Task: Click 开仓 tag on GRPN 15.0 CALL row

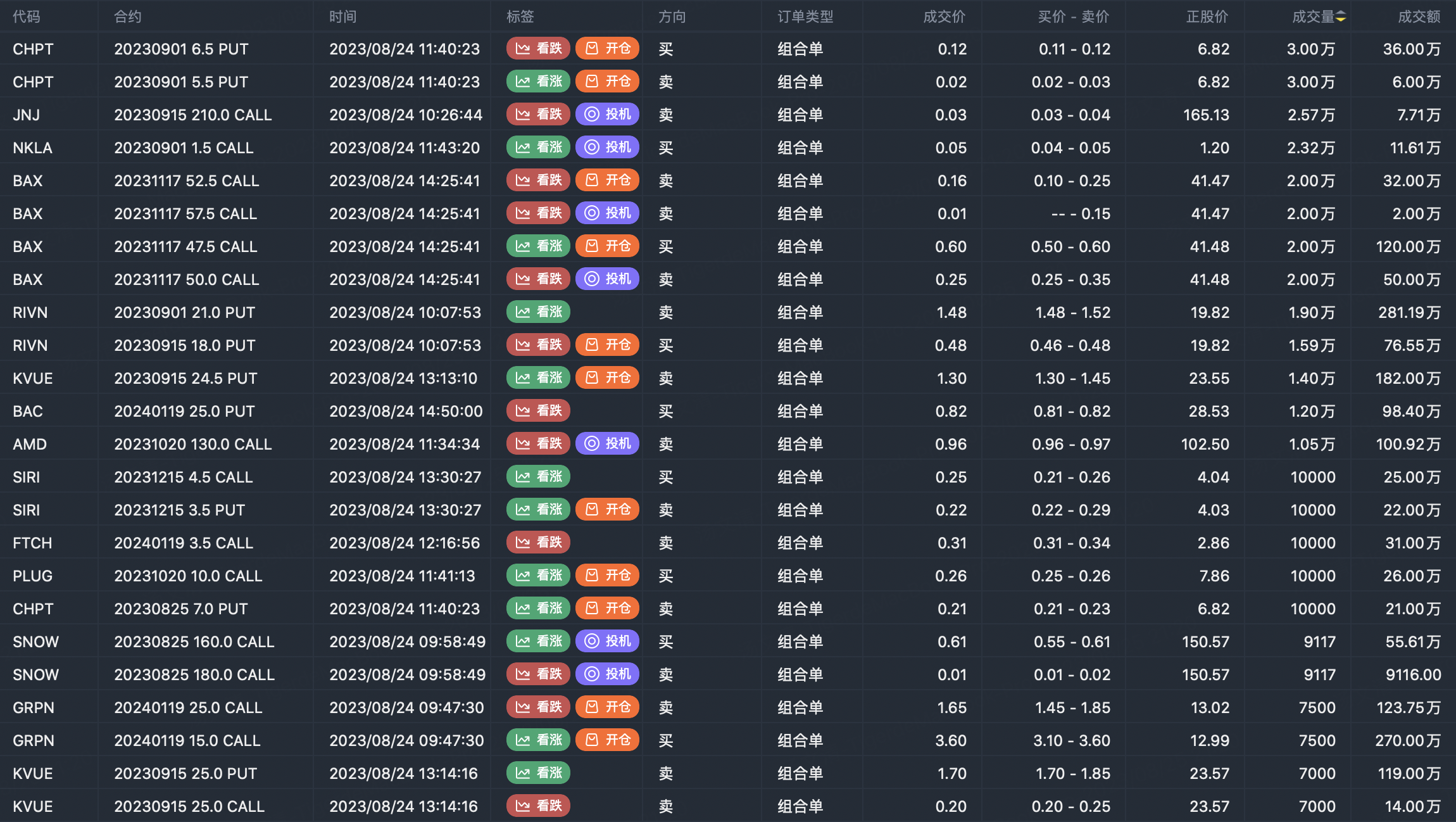Action: tap(607, 740)
